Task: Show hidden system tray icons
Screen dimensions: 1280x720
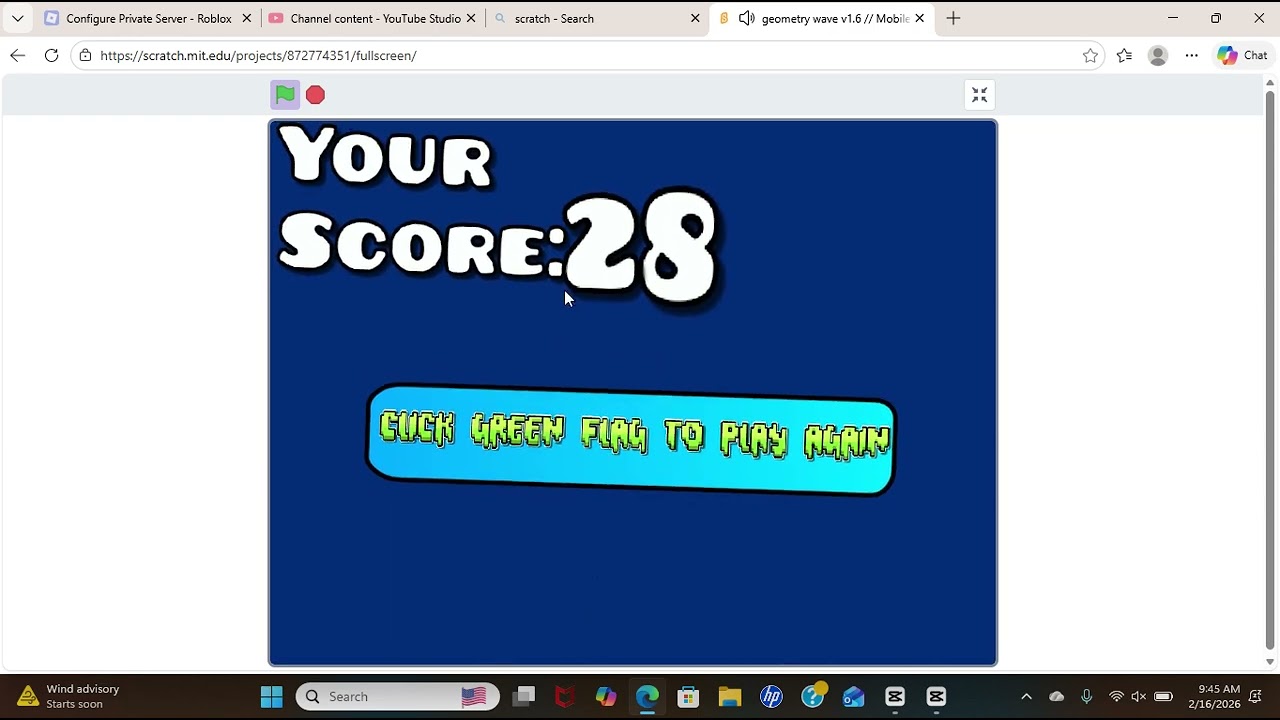Action: point(1026,697)
